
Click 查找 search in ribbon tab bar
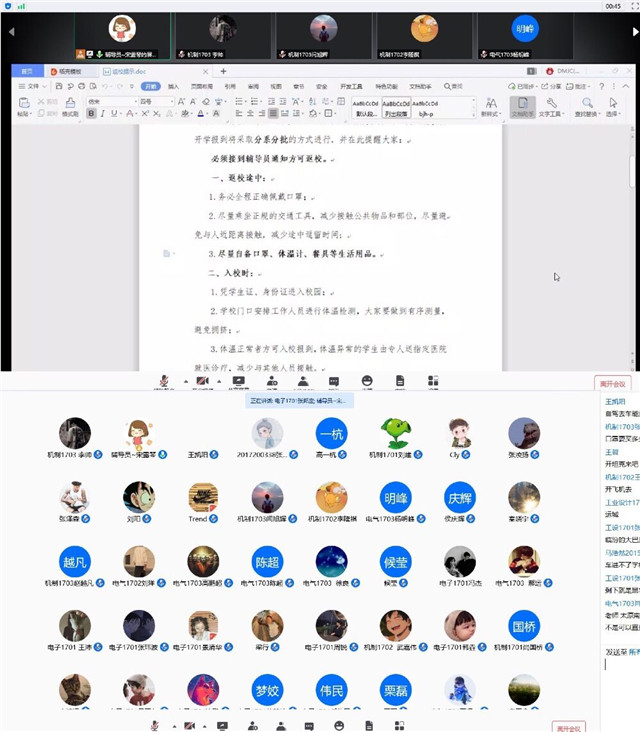pyautogui.click(x=453, y=86)
